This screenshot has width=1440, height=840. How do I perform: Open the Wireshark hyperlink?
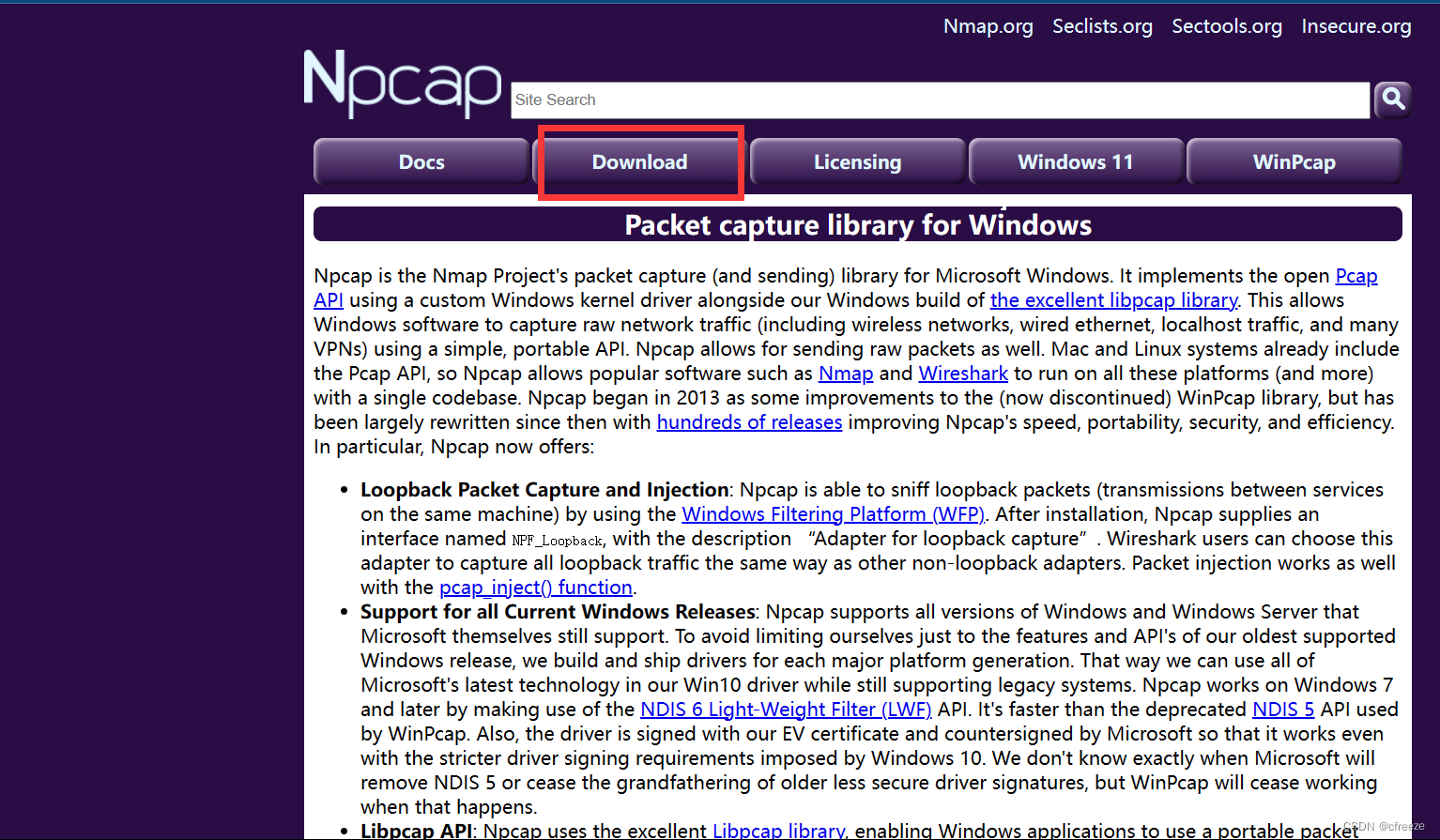pos(963,373)
